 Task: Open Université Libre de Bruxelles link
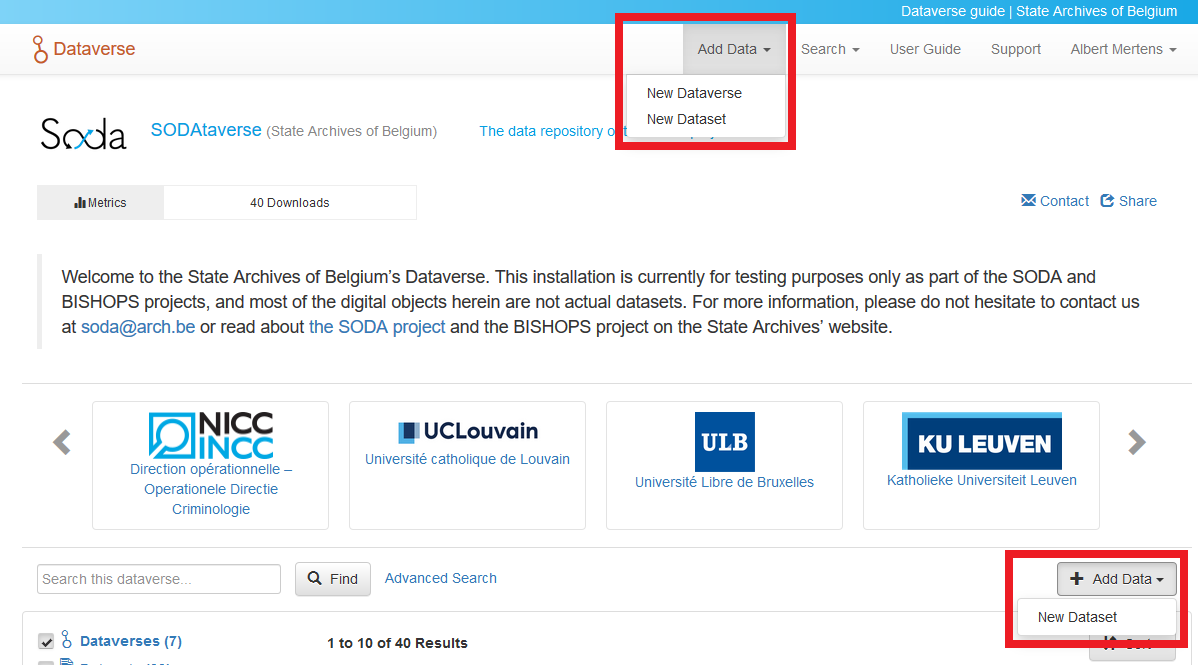(x=724, y=482)
